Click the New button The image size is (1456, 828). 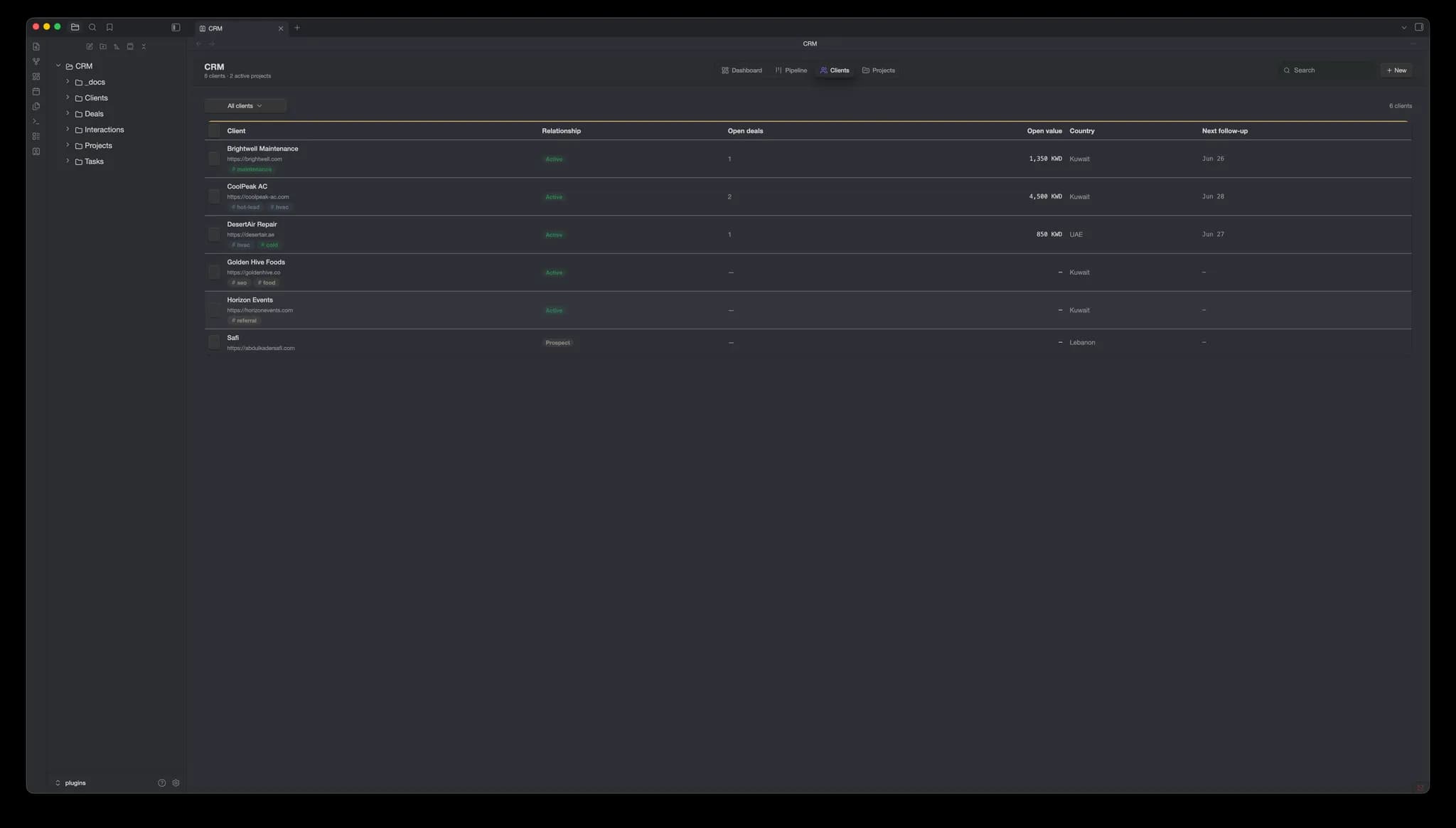tap(1396, 70)
